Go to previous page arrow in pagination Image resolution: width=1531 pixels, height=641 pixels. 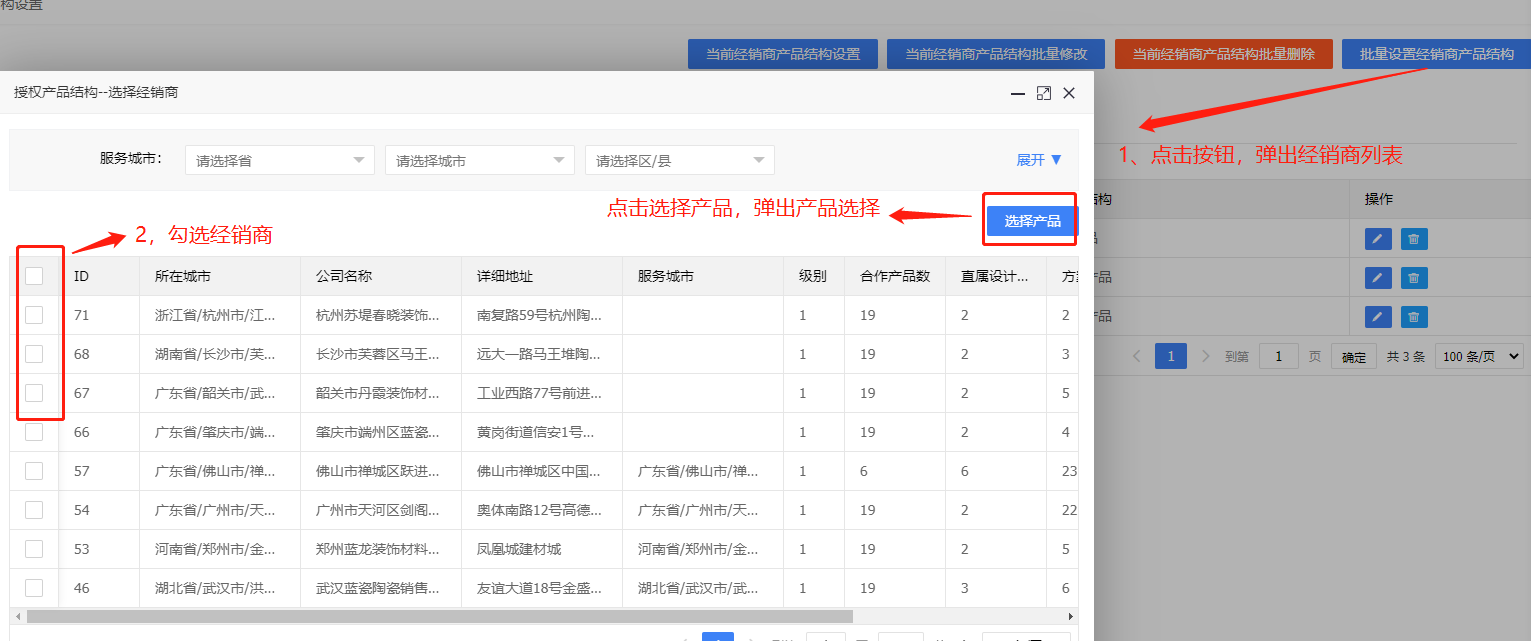pyautogui.click(x=1136, y=356)
